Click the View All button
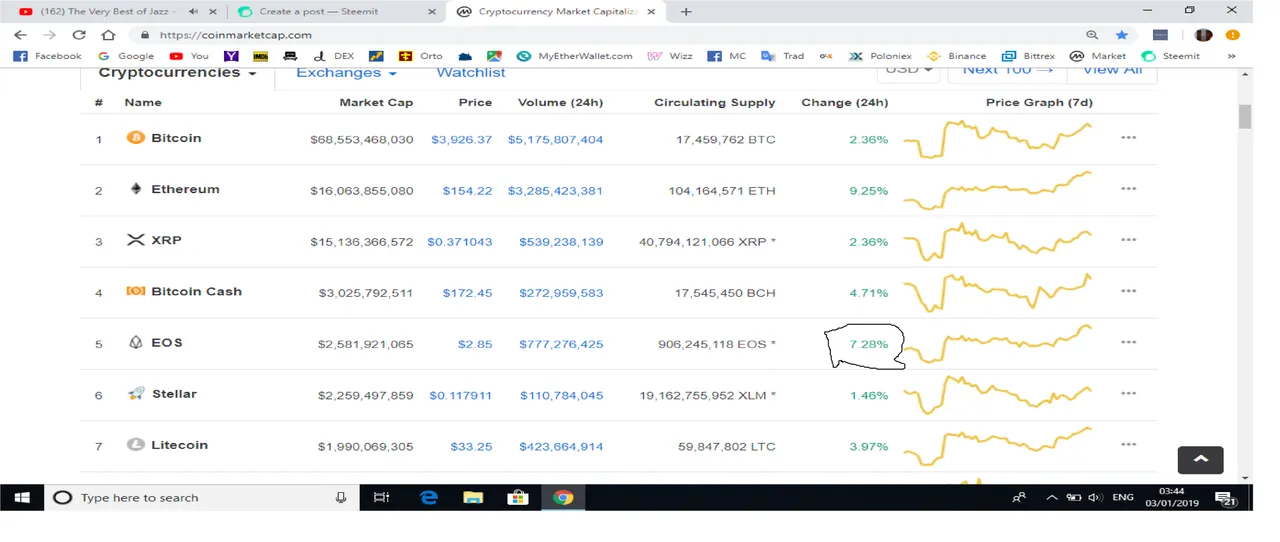The height and width of the screenshot is (542, 1280). 1112,71
